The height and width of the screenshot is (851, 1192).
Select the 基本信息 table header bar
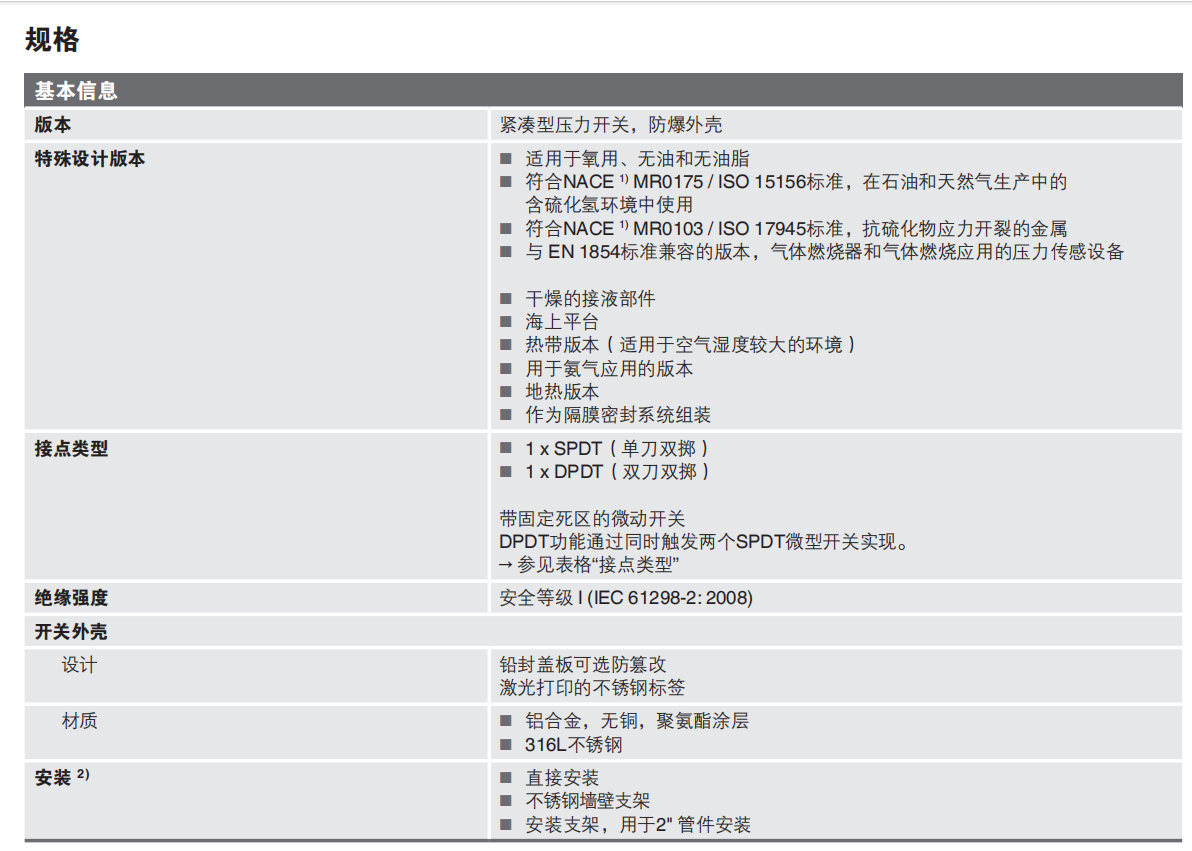[76, 91]
